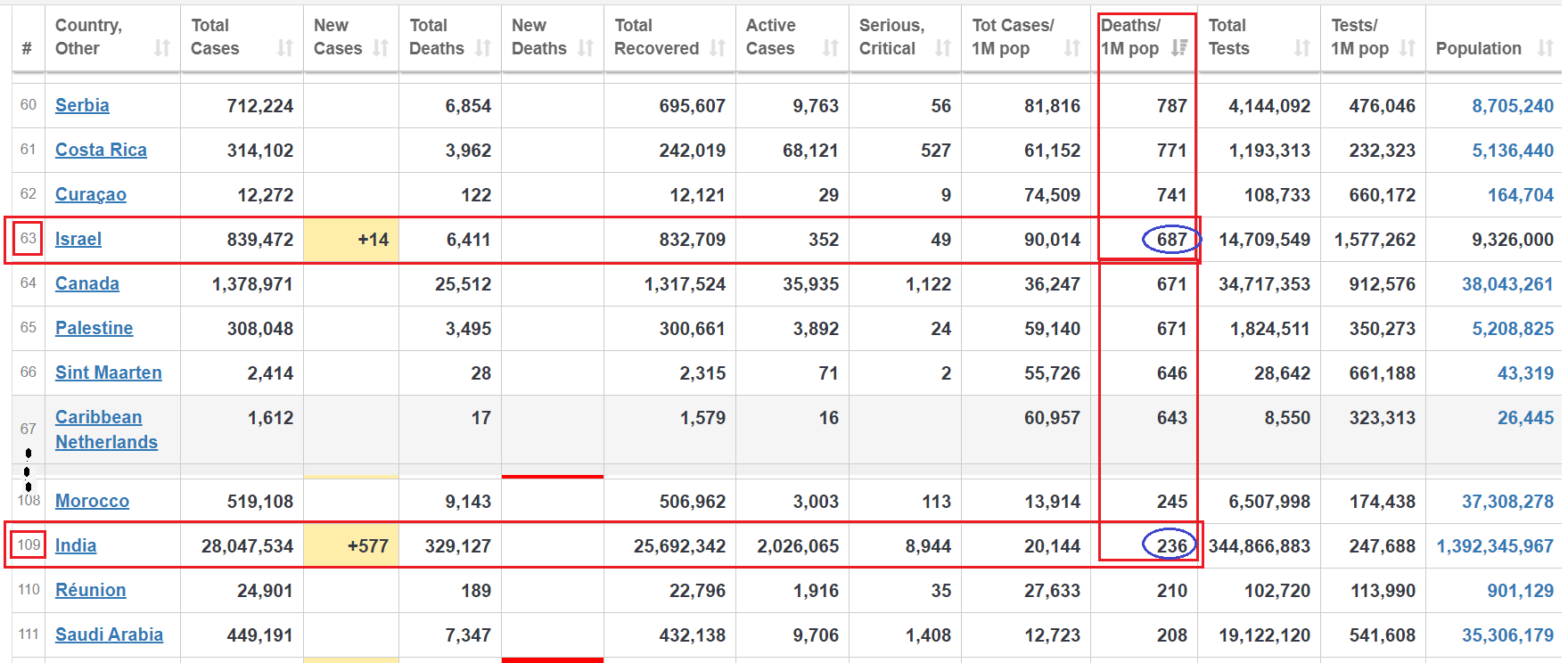Open the Curaçao country link
The height and width of the screenshot is (663, 1568).
[x=91, y=194]
